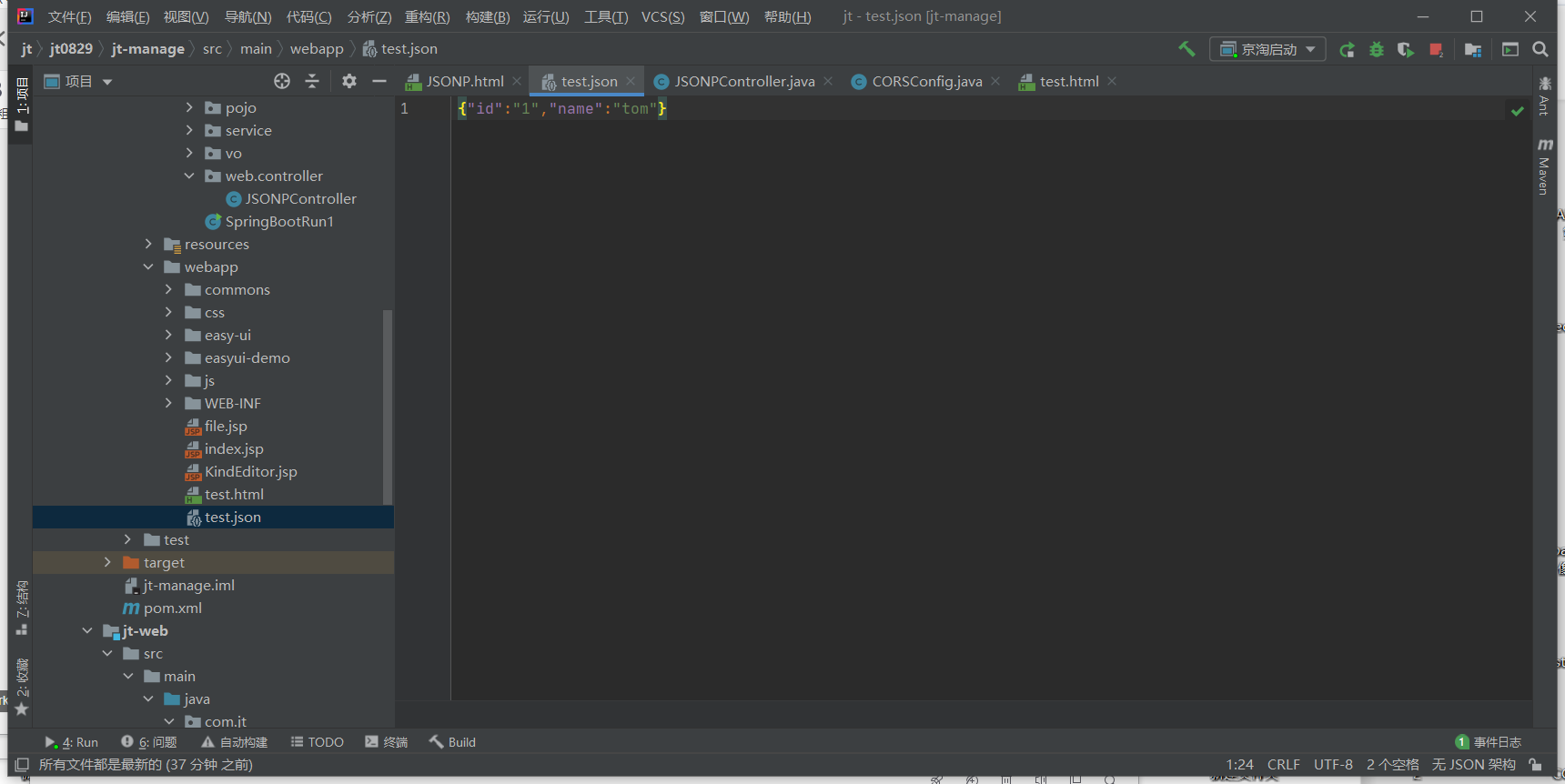Click 无 JSON 架构 schema selector
Screen dimensions: 1565x784
pyautogui.click(x=1473, y=765)
